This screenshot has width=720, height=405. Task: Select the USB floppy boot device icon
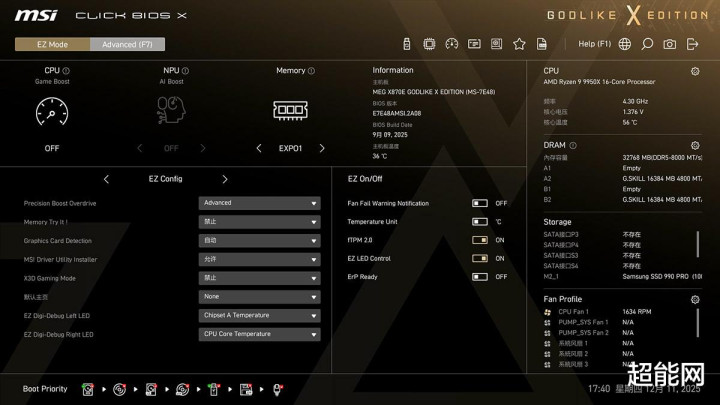point(246,389)
